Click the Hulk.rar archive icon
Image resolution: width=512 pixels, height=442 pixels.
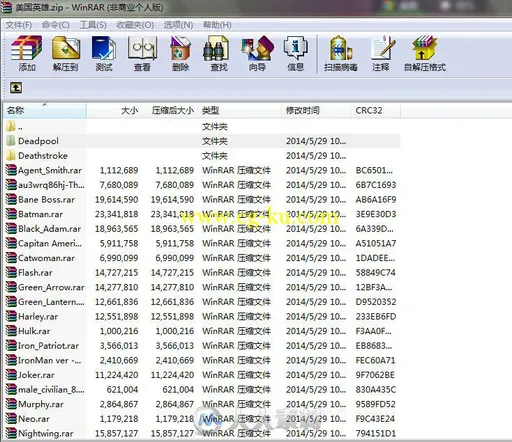click(11, 331)
